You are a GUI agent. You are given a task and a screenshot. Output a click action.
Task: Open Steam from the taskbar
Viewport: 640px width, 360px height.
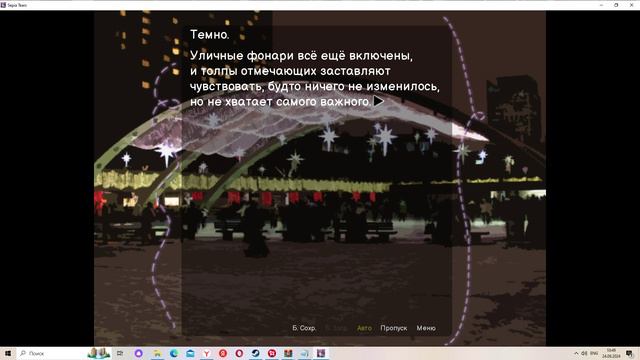click(256, 353)
